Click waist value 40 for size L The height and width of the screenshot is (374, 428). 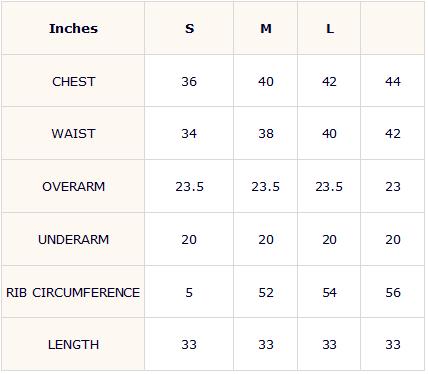[329, 134]
